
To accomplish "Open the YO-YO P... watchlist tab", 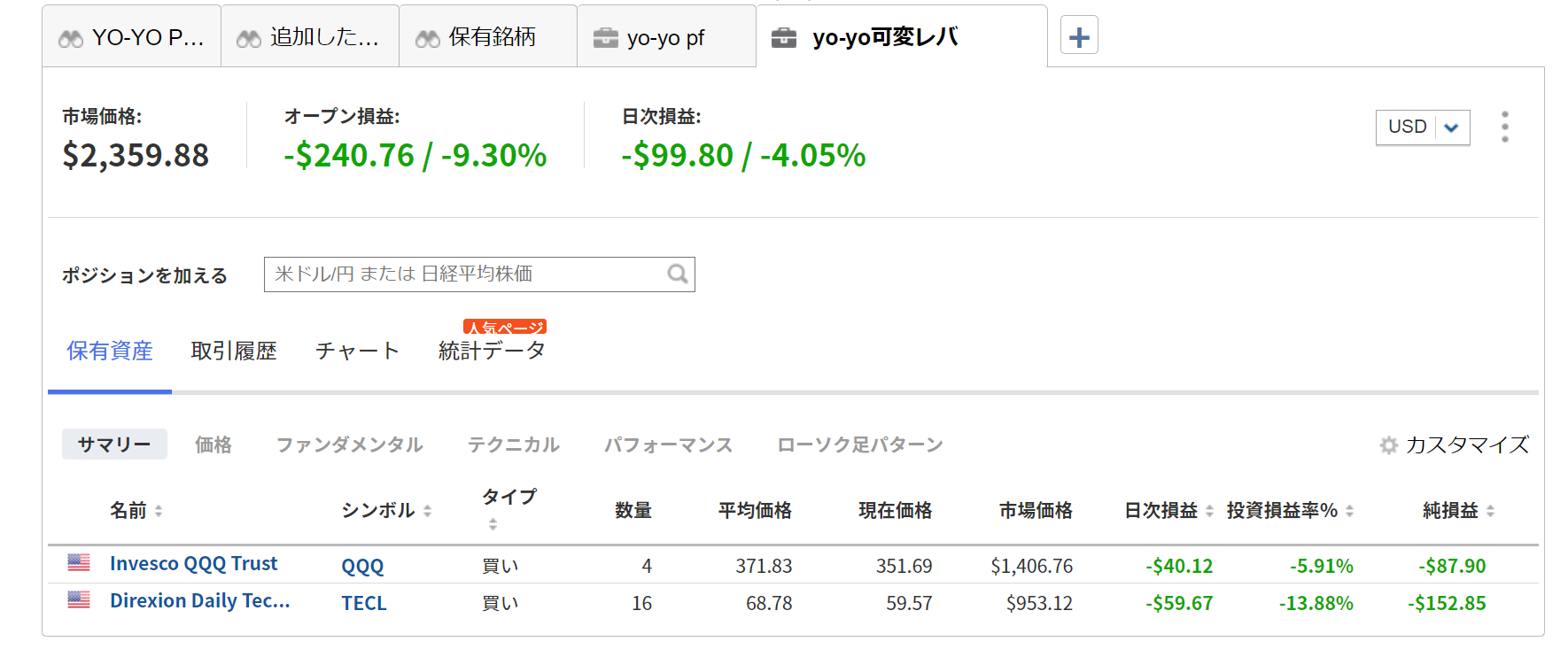I will (x=131, y=36).
